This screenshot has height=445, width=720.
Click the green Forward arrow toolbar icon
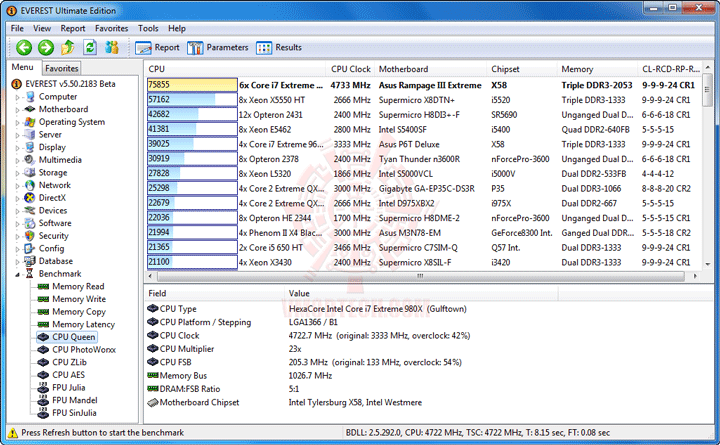tap(45, 47)
